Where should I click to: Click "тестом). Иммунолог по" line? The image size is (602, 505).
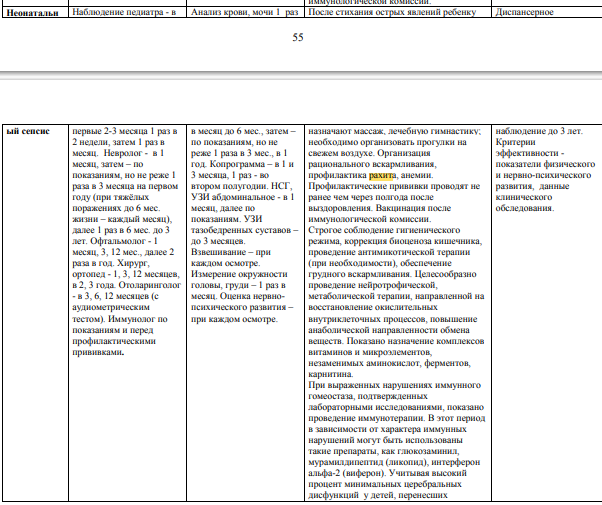[x=120, y=320]
